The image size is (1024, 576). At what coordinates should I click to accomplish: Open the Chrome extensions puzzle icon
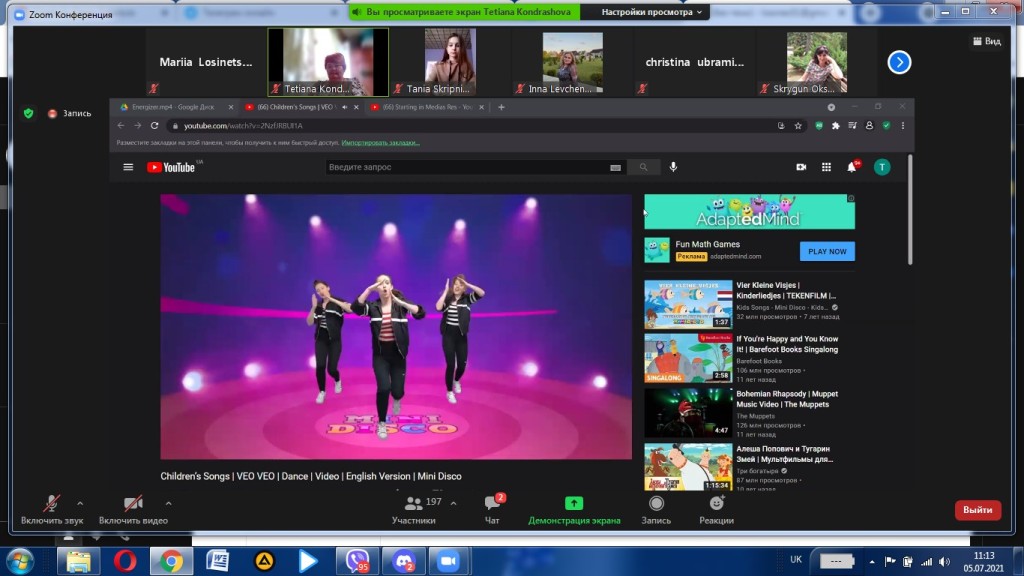(835, 125)
